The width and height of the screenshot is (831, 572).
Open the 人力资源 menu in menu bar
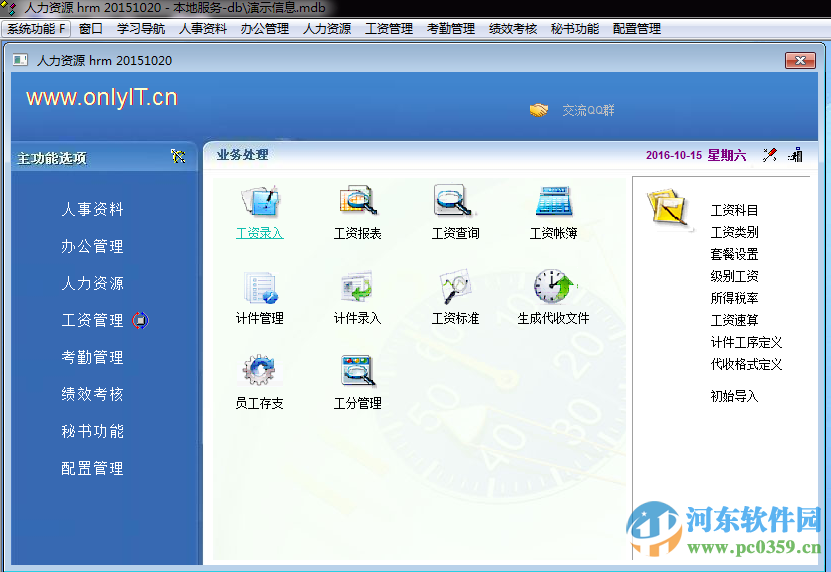click(327, 29)
